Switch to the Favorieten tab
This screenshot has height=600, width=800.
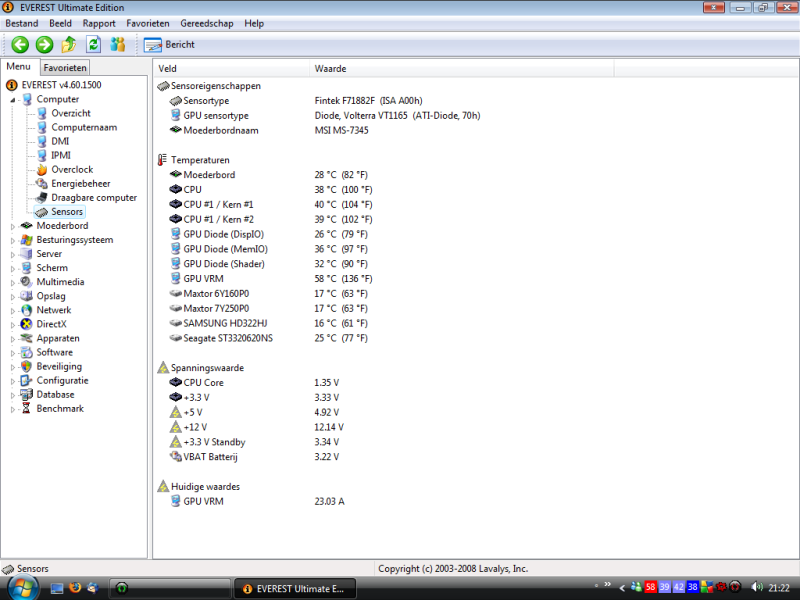tap(65, 68)
